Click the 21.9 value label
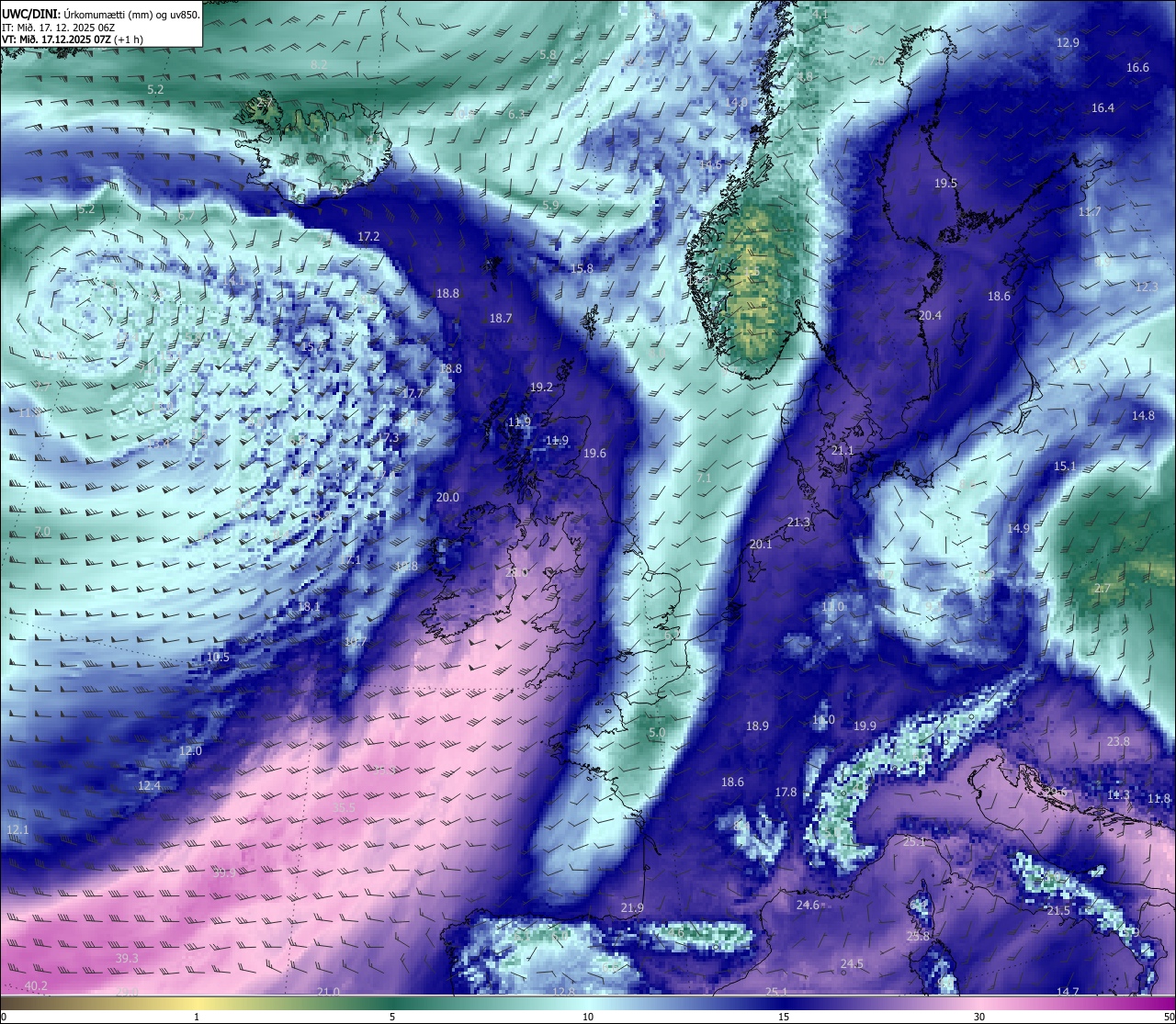The height and width of the screenshot is (1024, 1176). point(632,907)
